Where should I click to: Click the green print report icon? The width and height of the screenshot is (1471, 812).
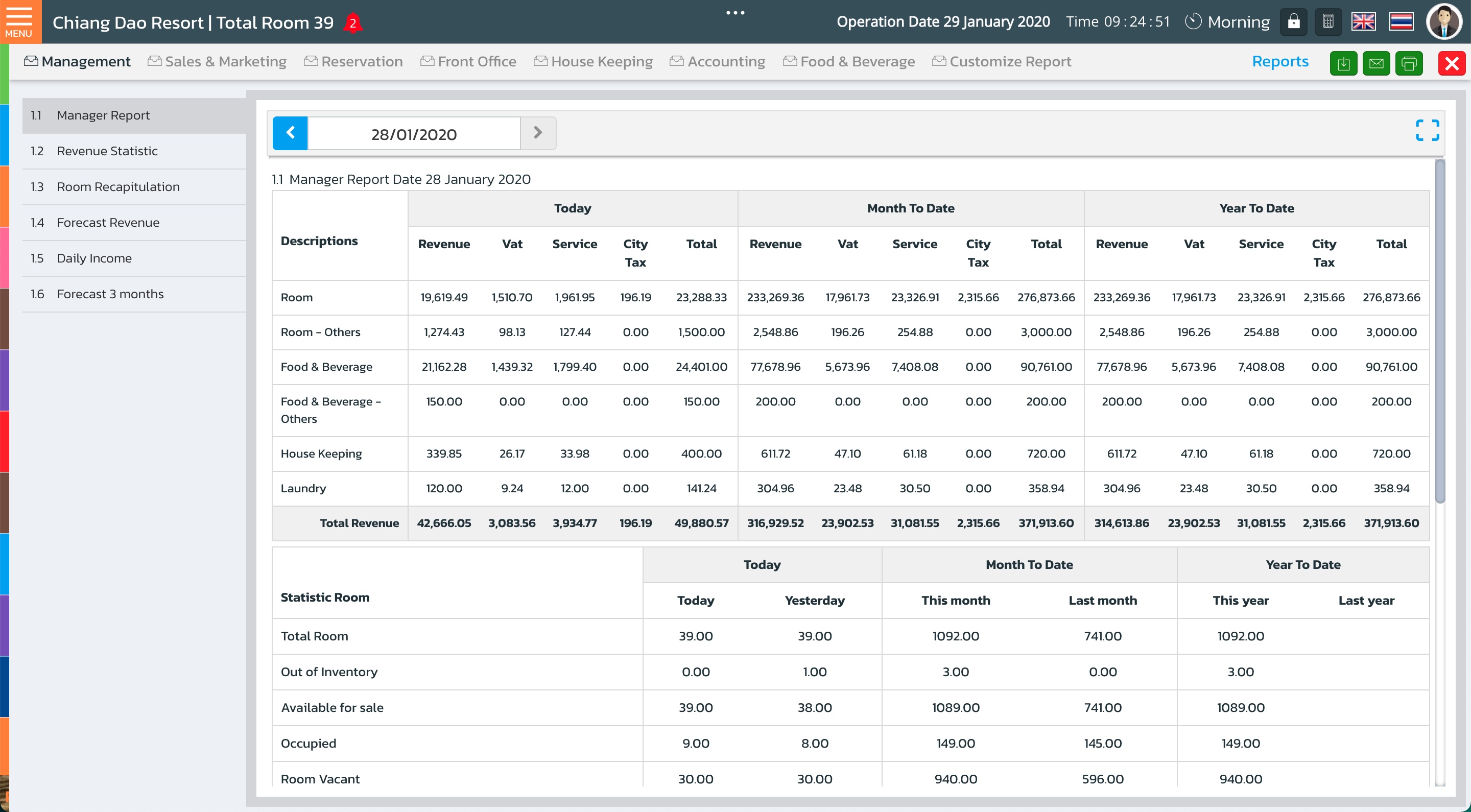pyautogui.click(x=1409, y=63)
